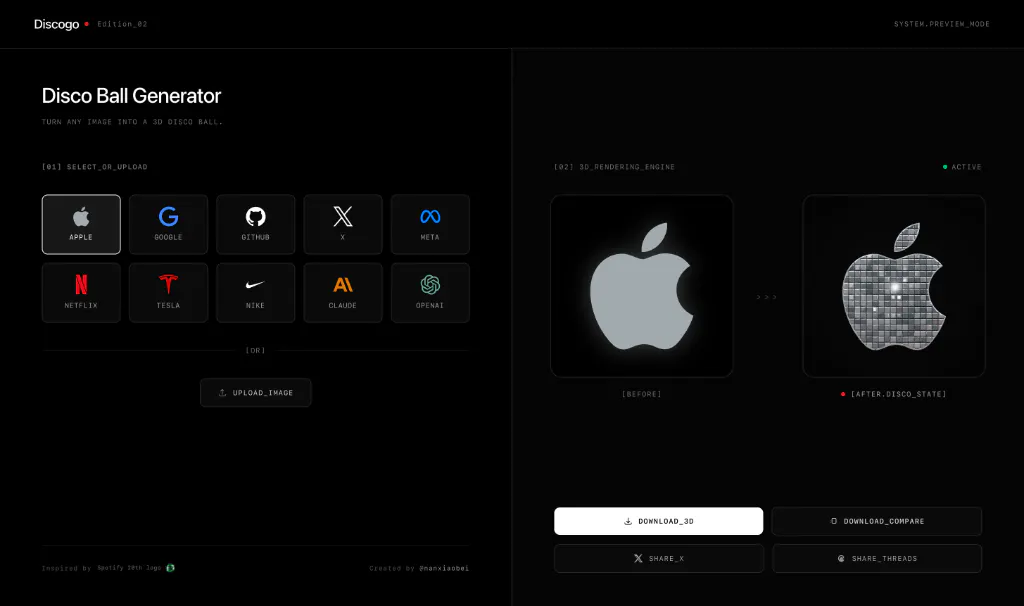The height and width of the screenshot is (606, 1024).
Task: Click the BEFORE Apple image preview
Action: (x=641, y=286)
